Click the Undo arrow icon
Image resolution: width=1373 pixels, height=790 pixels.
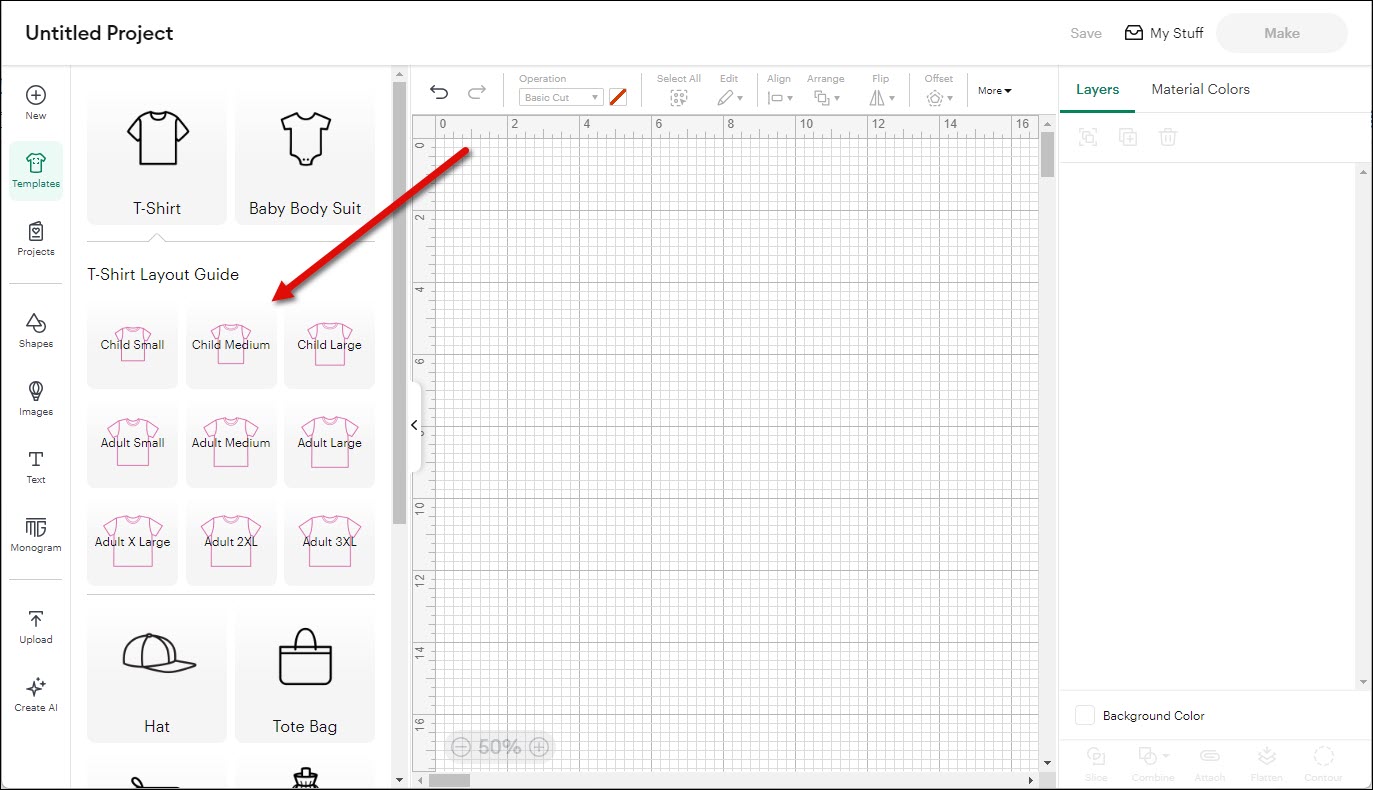click(439, 92)
